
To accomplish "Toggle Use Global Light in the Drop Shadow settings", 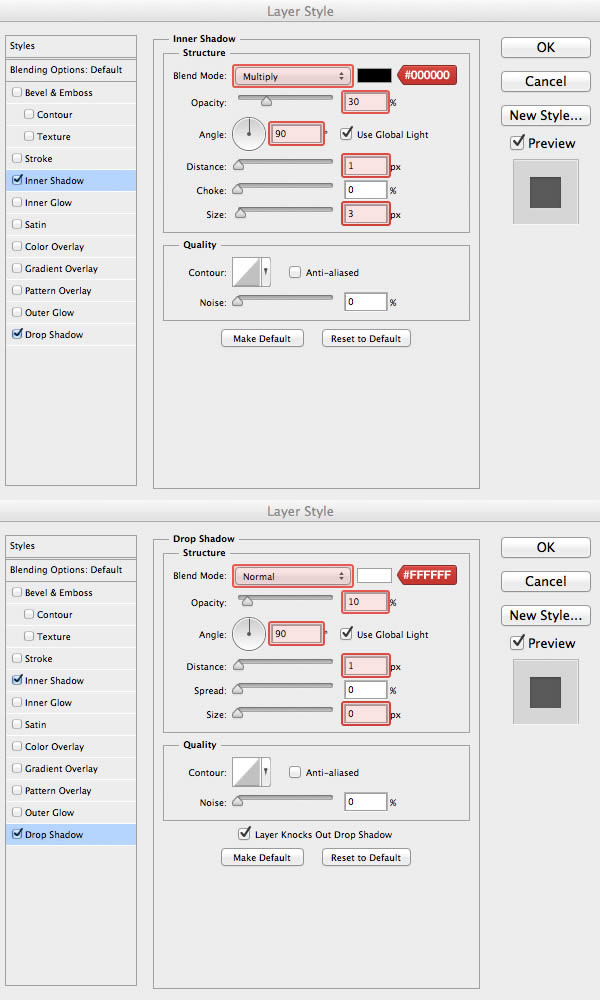I will pyautogui.click(x=347, y=633).
